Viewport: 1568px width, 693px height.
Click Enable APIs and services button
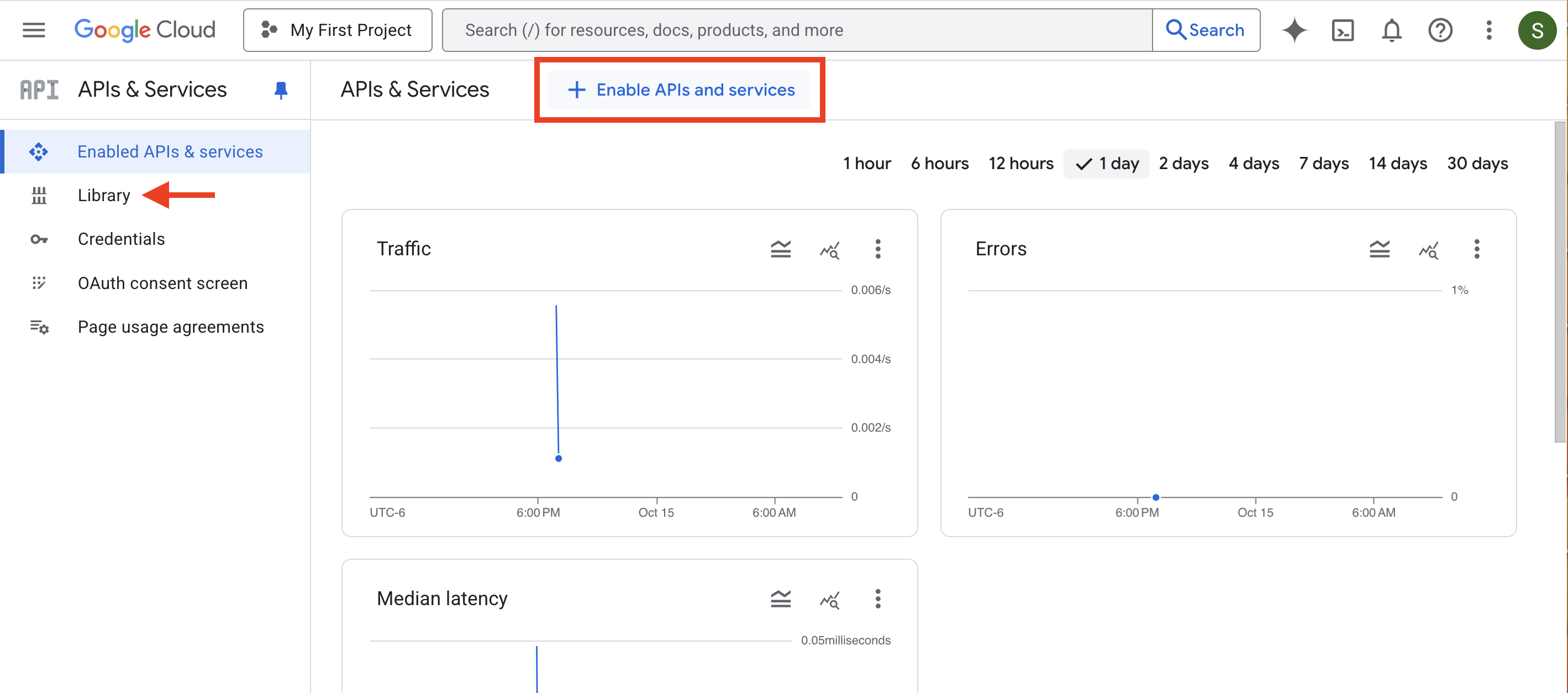(x=680, y=90)
